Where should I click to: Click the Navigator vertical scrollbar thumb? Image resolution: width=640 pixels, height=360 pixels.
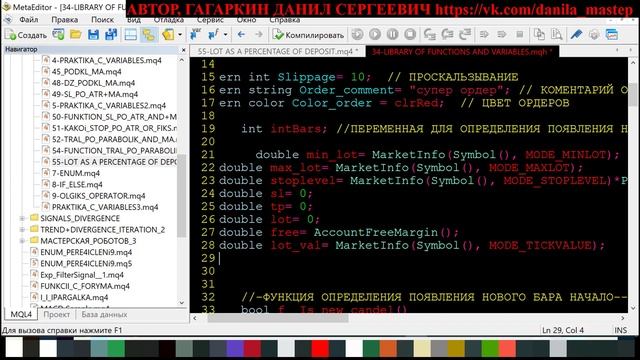(x=182, y=196)
